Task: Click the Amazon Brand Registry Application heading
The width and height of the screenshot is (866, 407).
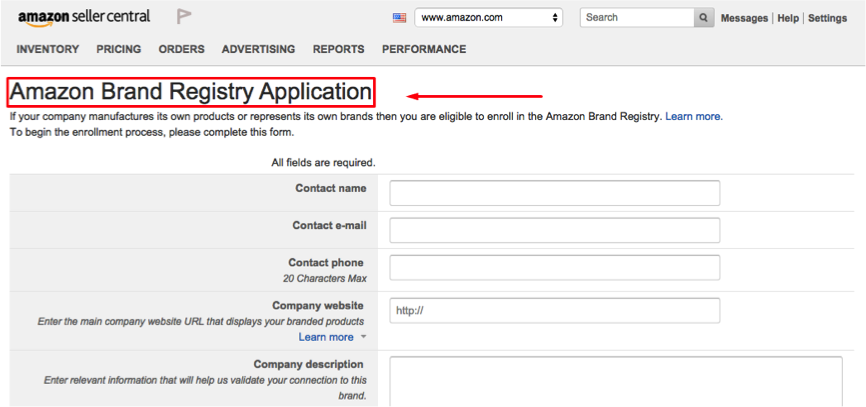Action: click(191, 92)
